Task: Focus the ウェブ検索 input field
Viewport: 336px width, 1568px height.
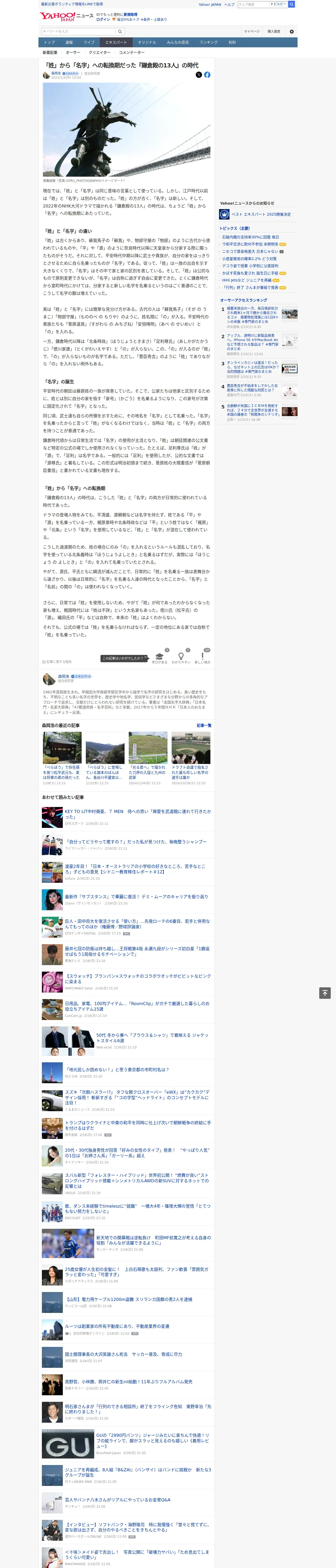Action: click(x=254, y=4)
